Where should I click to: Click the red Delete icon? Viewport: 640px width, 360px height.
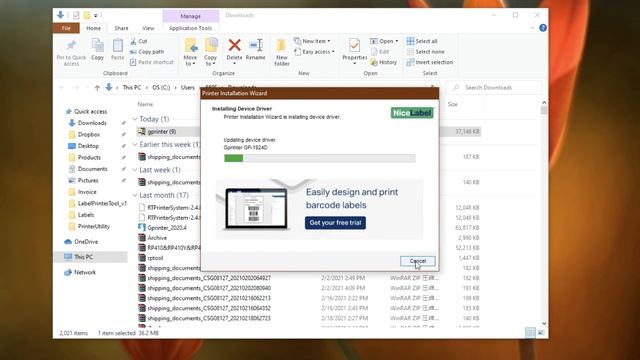(234, 45)
